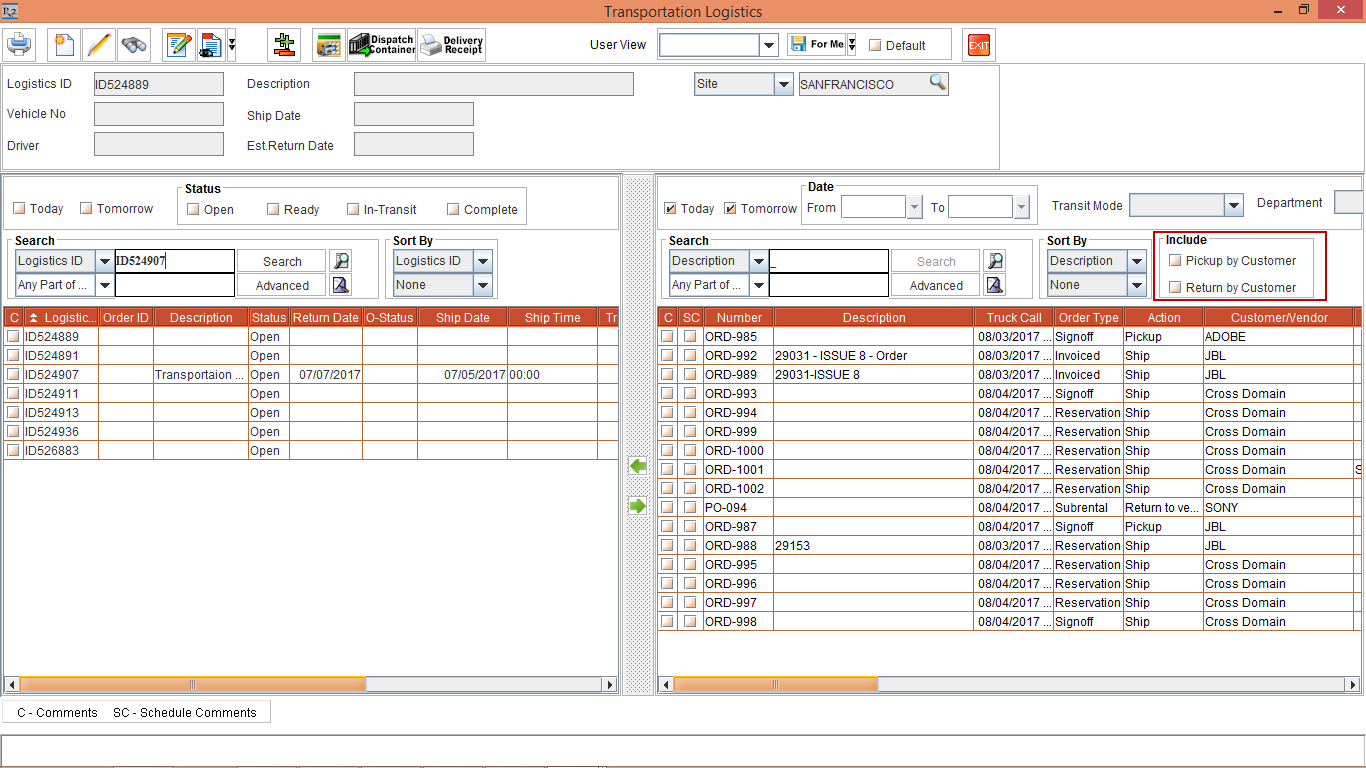
Task: Click the green left transfer arrow
Action: pos(638,466)
